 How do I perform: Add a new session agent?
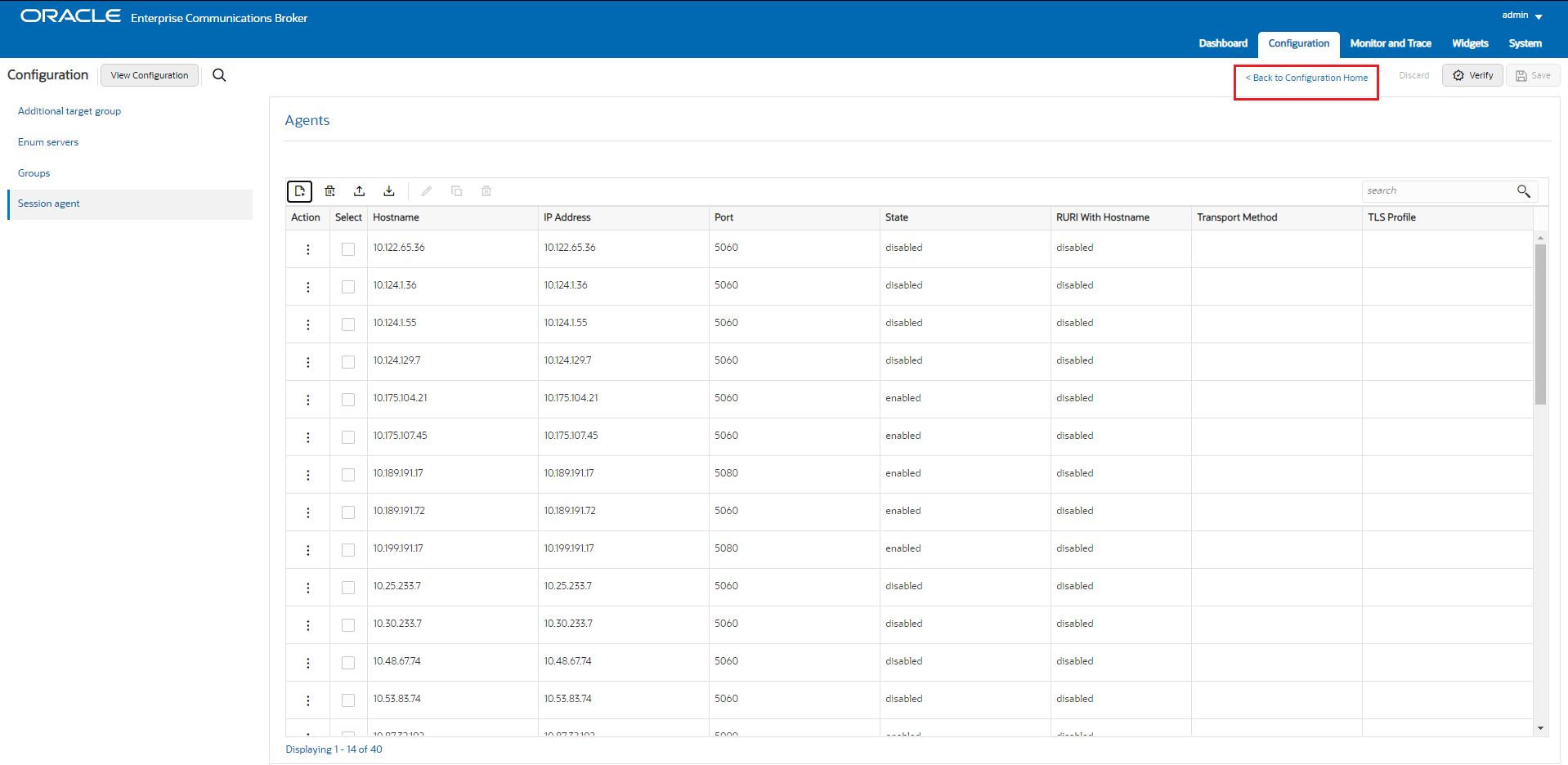coord(300,191)
